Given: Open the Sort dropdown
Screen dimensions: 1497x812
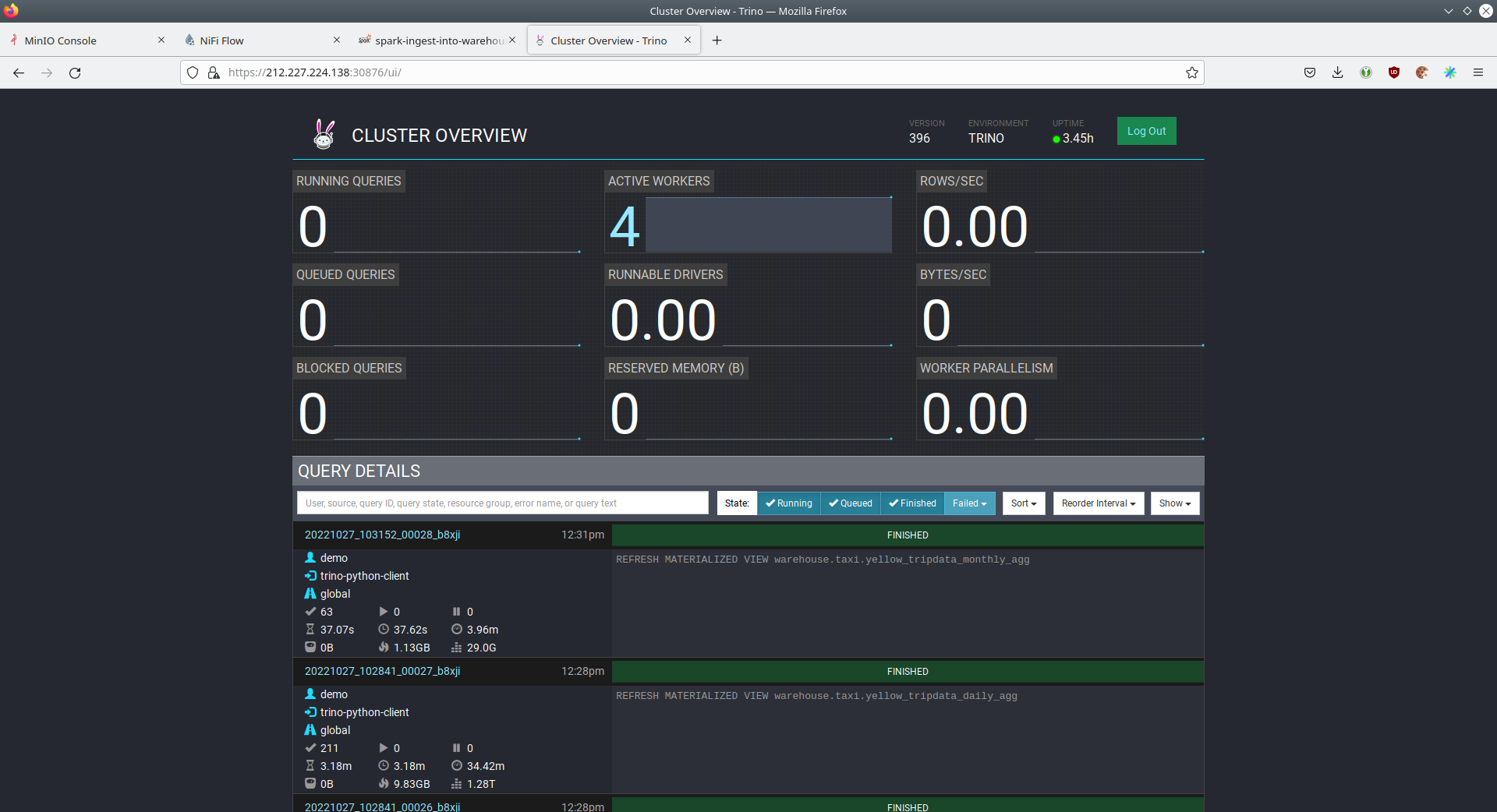Looking at the screenshot, I should pyautogui.click(x=1023, y=503).
